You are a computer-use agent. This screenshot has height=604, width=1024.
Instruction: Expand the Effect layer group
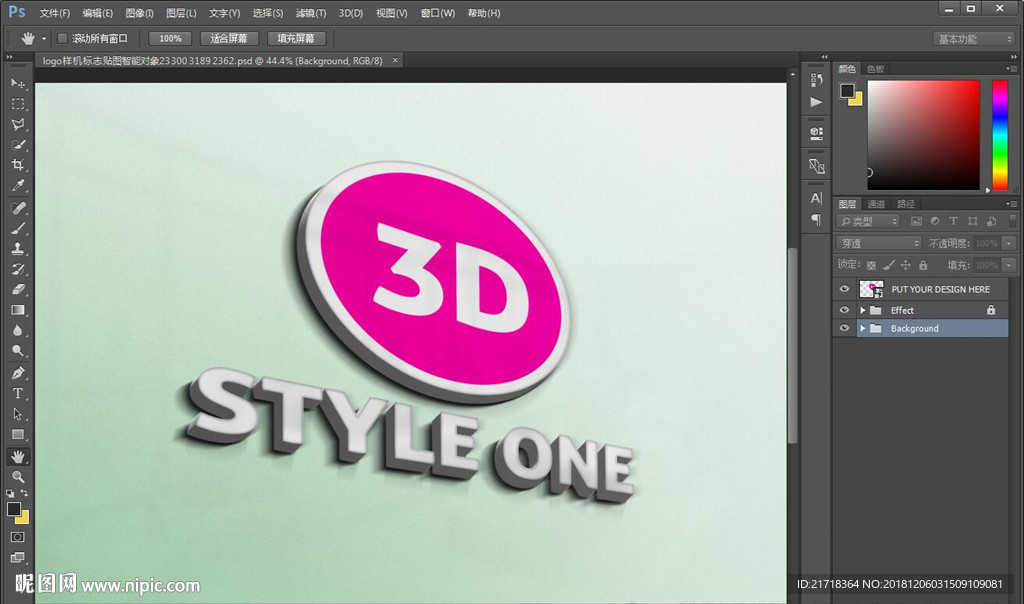pos(863,310)
